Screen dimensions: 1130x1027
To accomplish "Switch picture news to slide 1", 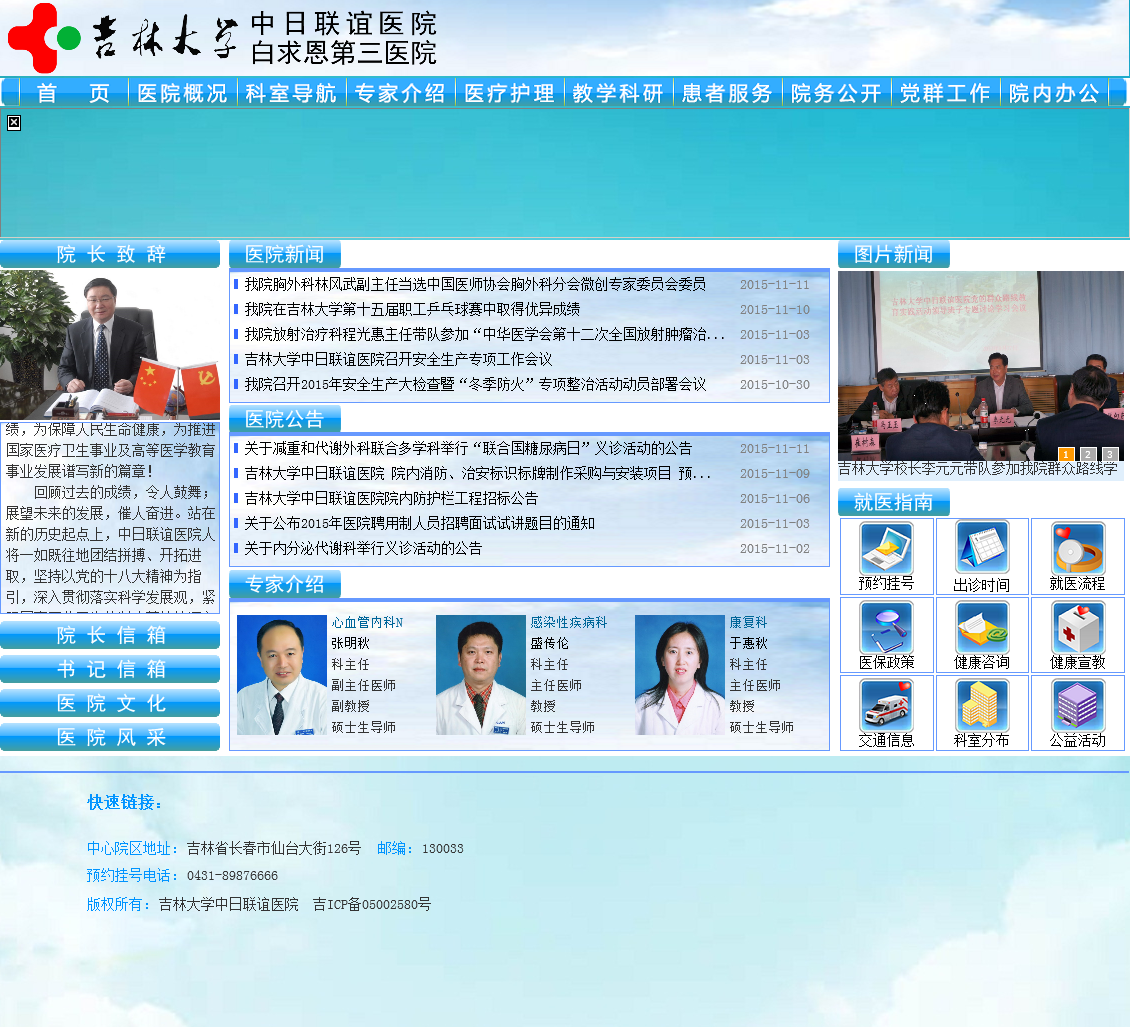I will click(1066, 454).
